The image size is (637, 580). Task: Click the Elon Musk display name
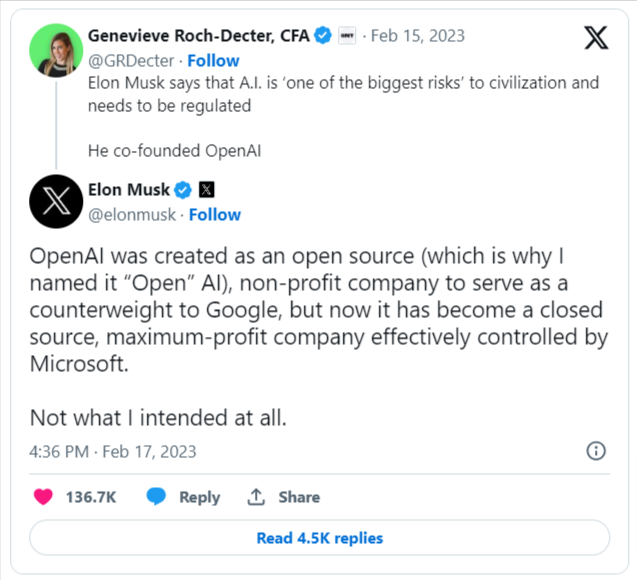coord(129,189)
